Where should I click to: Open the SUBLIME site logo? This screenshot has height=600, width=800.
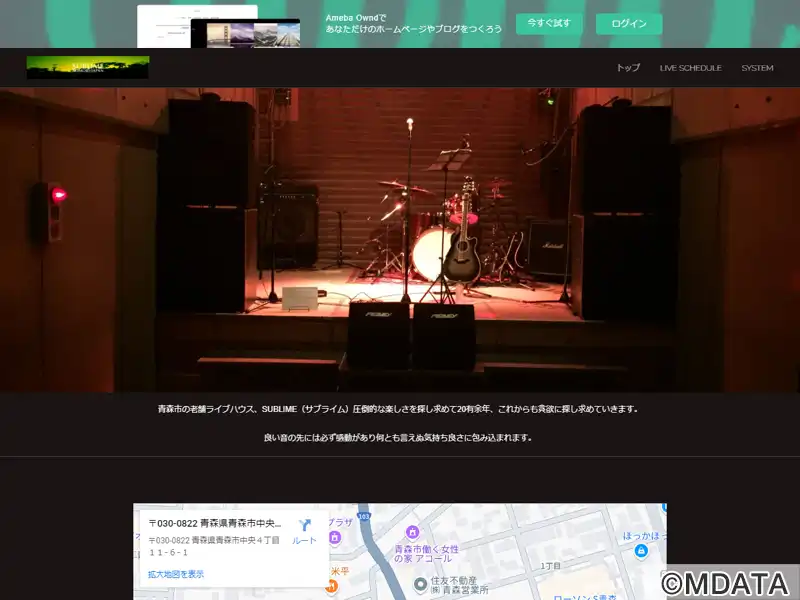(88, 67)
